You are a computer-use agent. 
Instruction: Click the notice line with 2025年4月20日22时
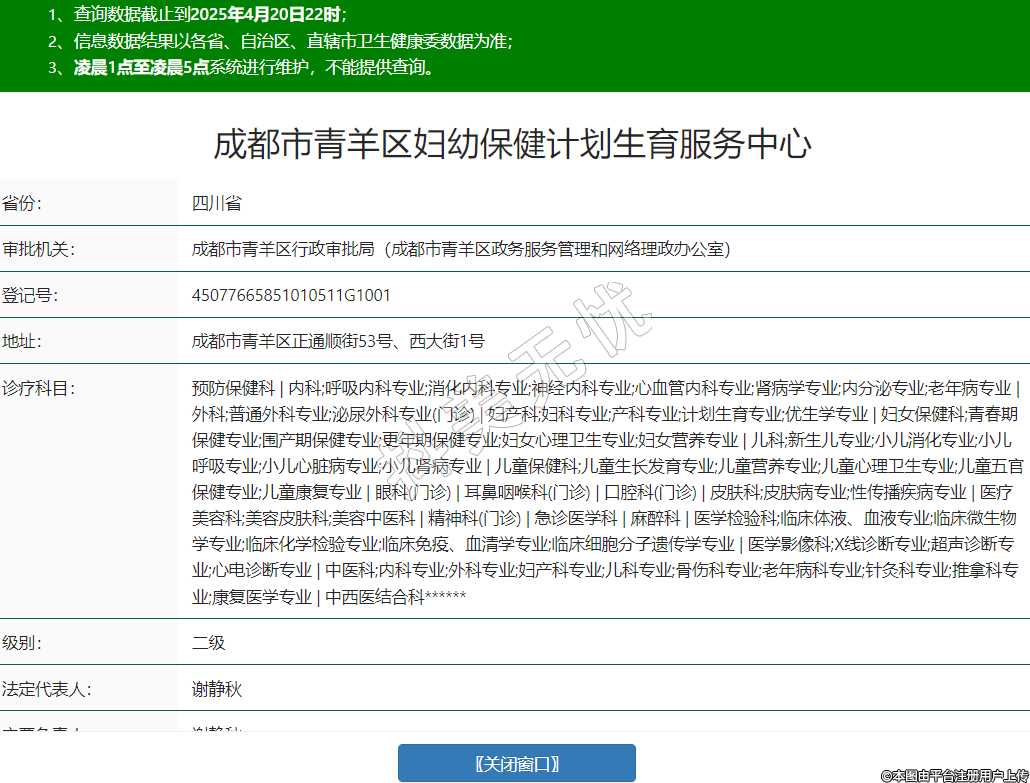[x=197, y=15]
